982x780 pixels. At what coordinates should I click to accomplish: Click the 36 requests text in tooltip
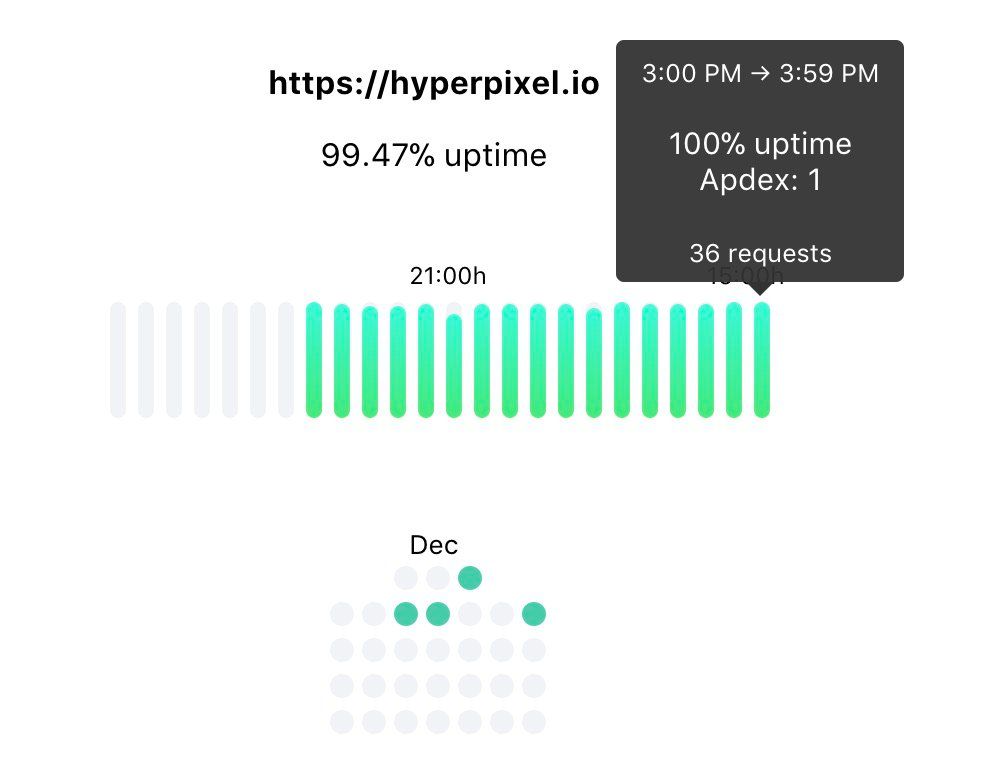760,253
